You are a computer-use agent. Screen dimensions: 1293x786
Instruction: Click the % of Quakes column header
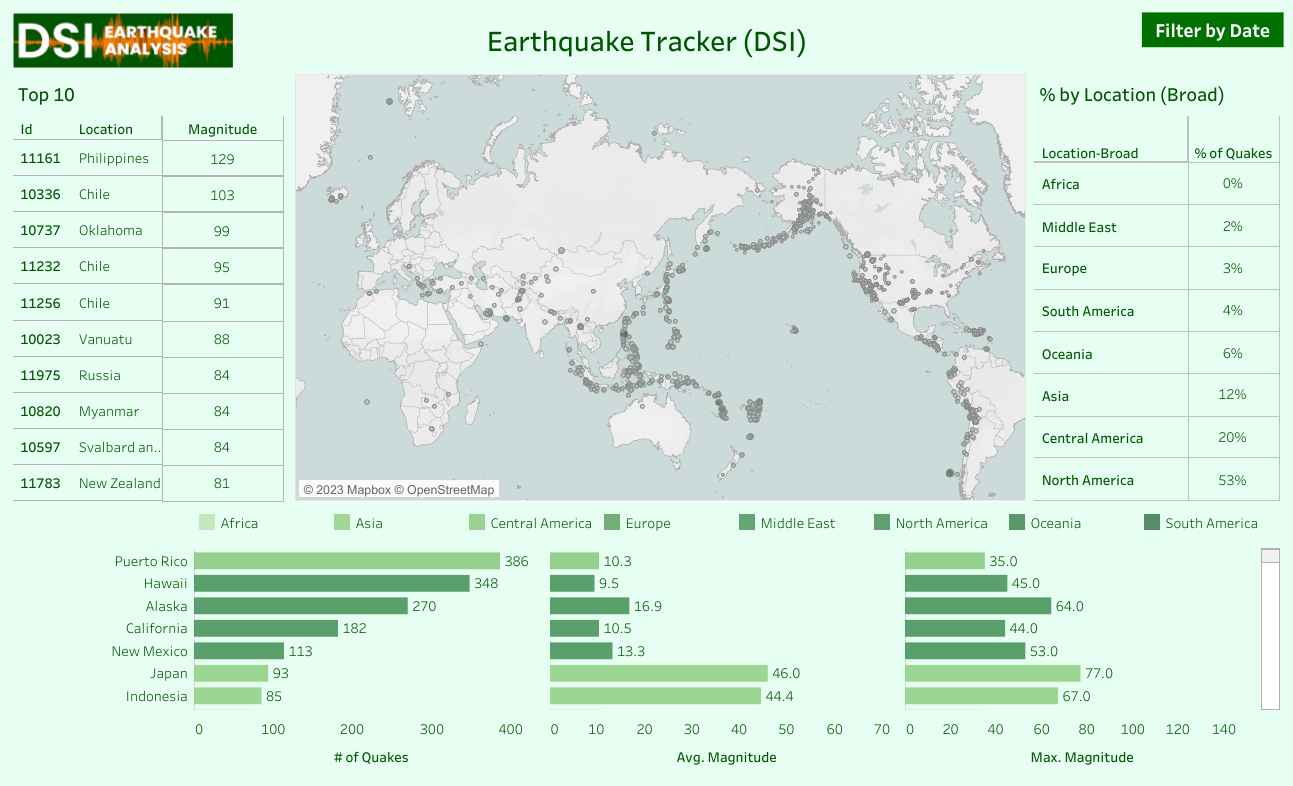click(x=1233, y=153)
